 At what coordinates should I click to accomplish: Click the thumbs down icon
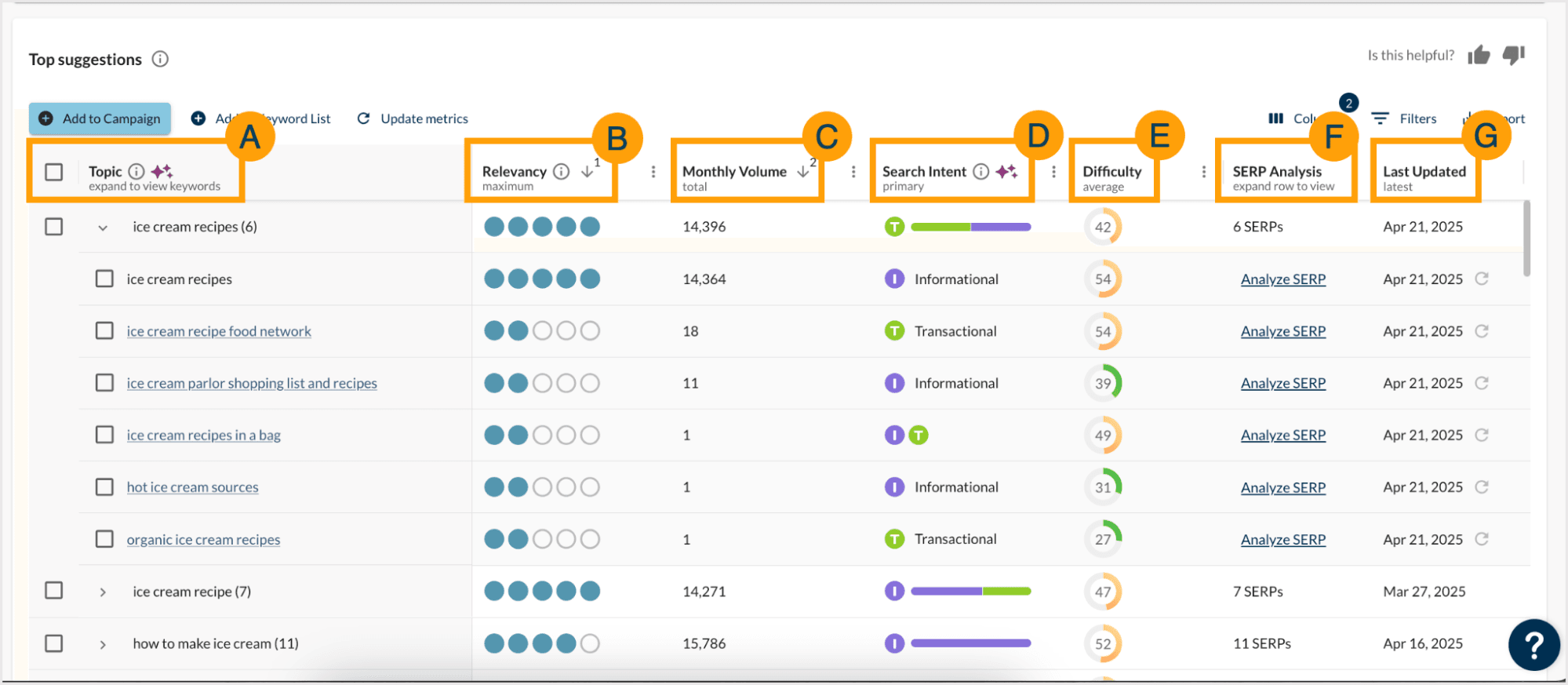(x=1513, y=55)
